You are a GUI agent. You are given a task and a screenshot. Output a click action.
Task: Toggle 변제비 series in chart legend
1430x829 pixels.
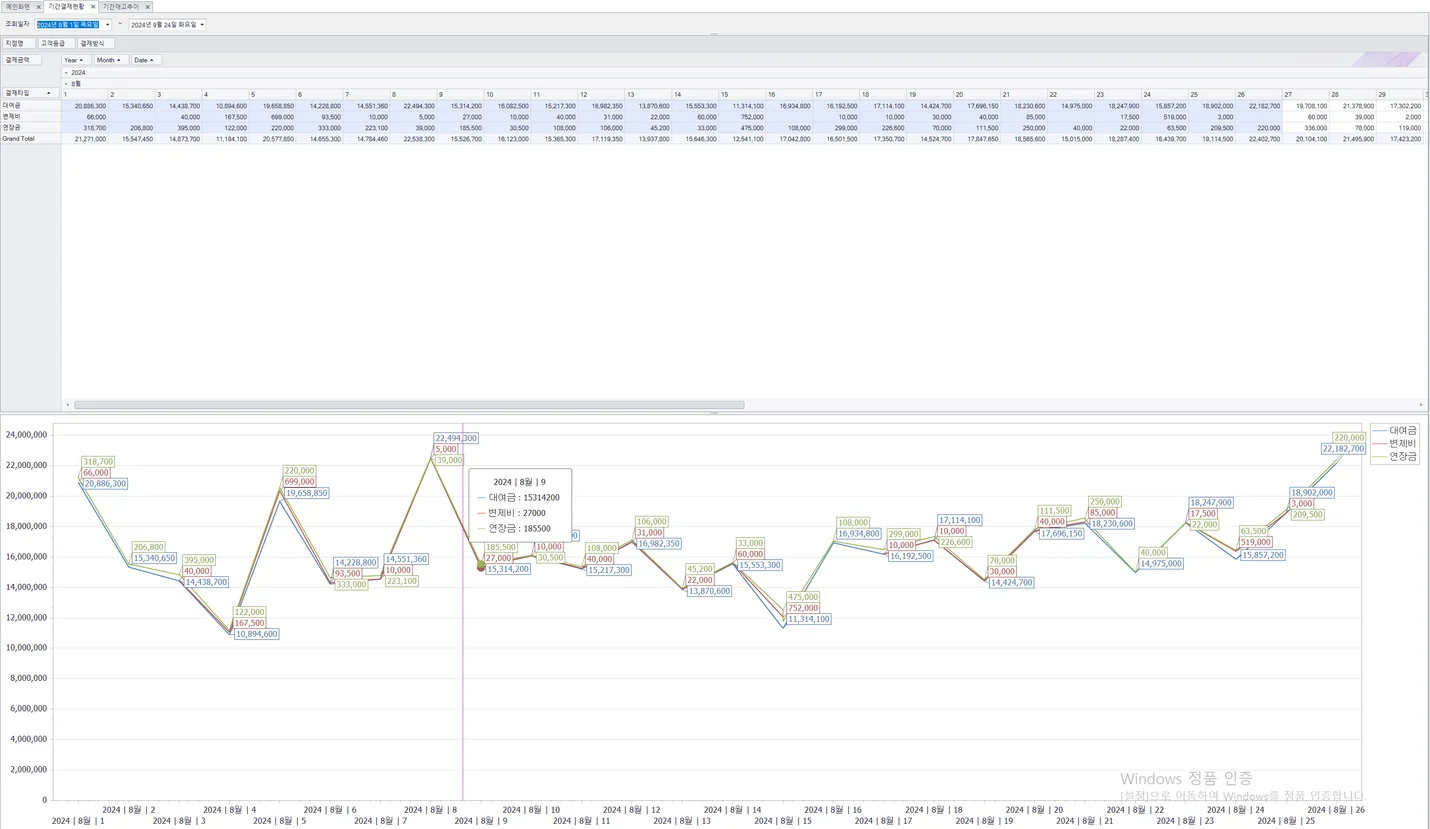click(1395, 443)
